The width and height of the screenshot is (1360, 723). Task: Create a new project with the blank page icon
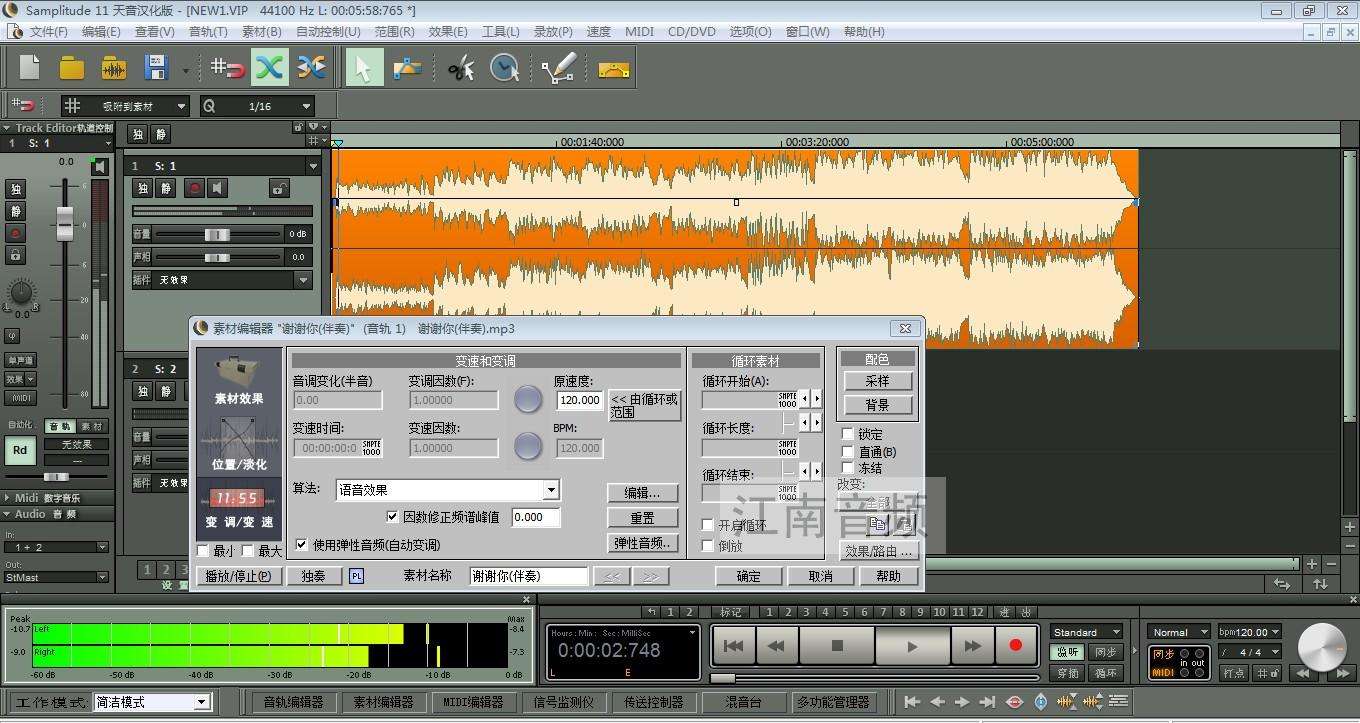coord(30,68)
